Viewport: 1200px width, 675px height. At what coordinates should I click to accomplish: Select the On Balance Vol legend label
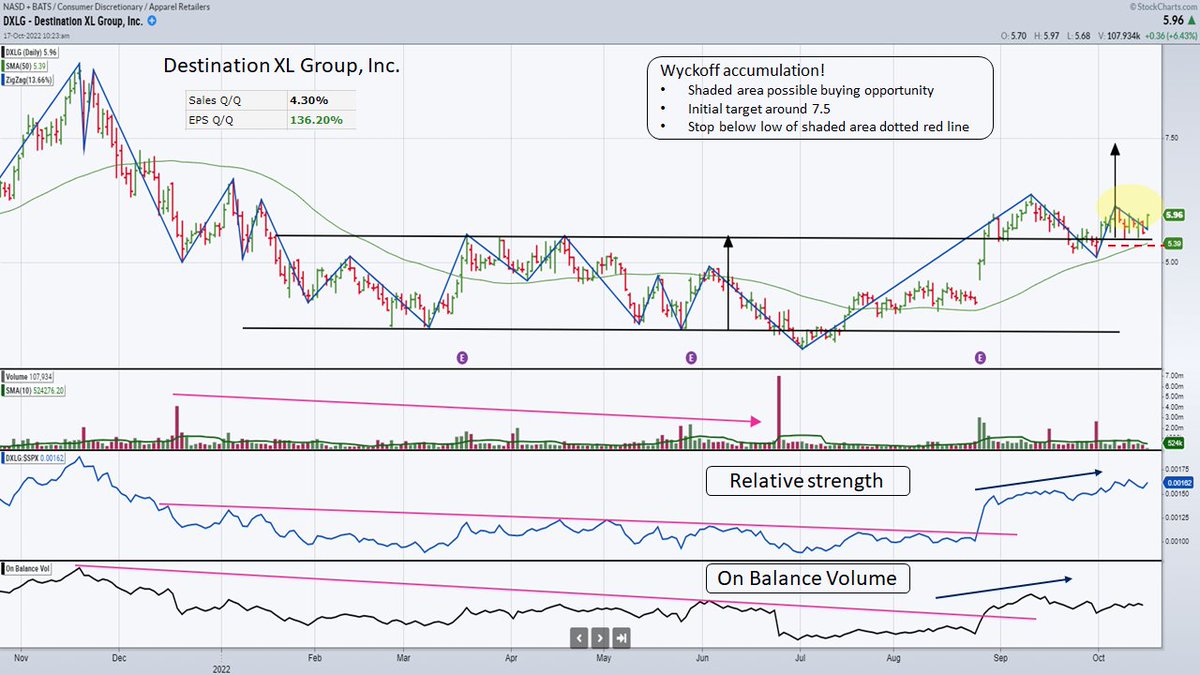pos(28,569)
